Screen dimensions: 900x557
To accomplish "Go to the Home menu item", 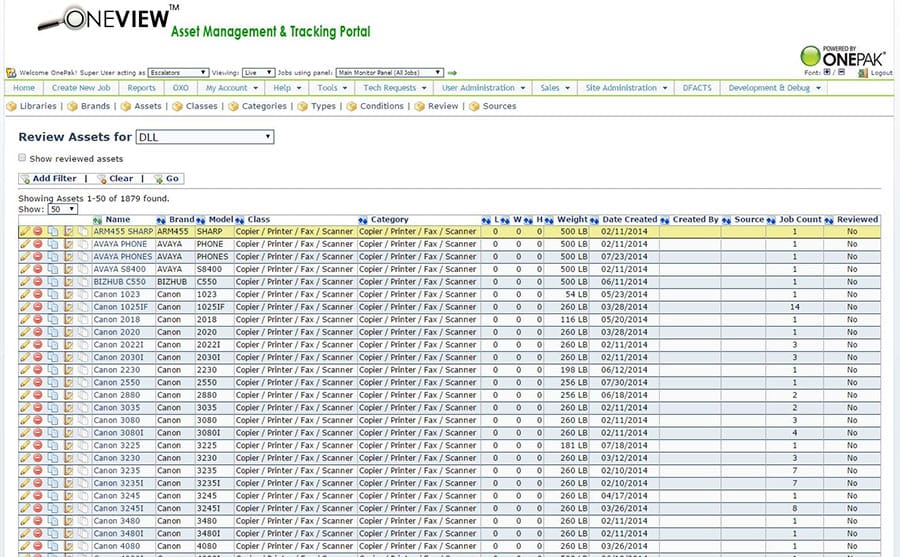I will coord(24,88).
